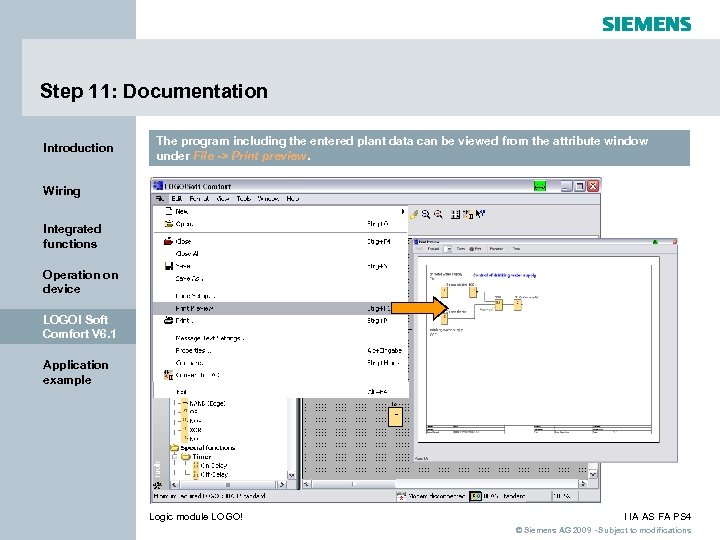The height and width of the screenshot is (540, 720).
Task: Go to Application example section
Action: pos(75,372)
